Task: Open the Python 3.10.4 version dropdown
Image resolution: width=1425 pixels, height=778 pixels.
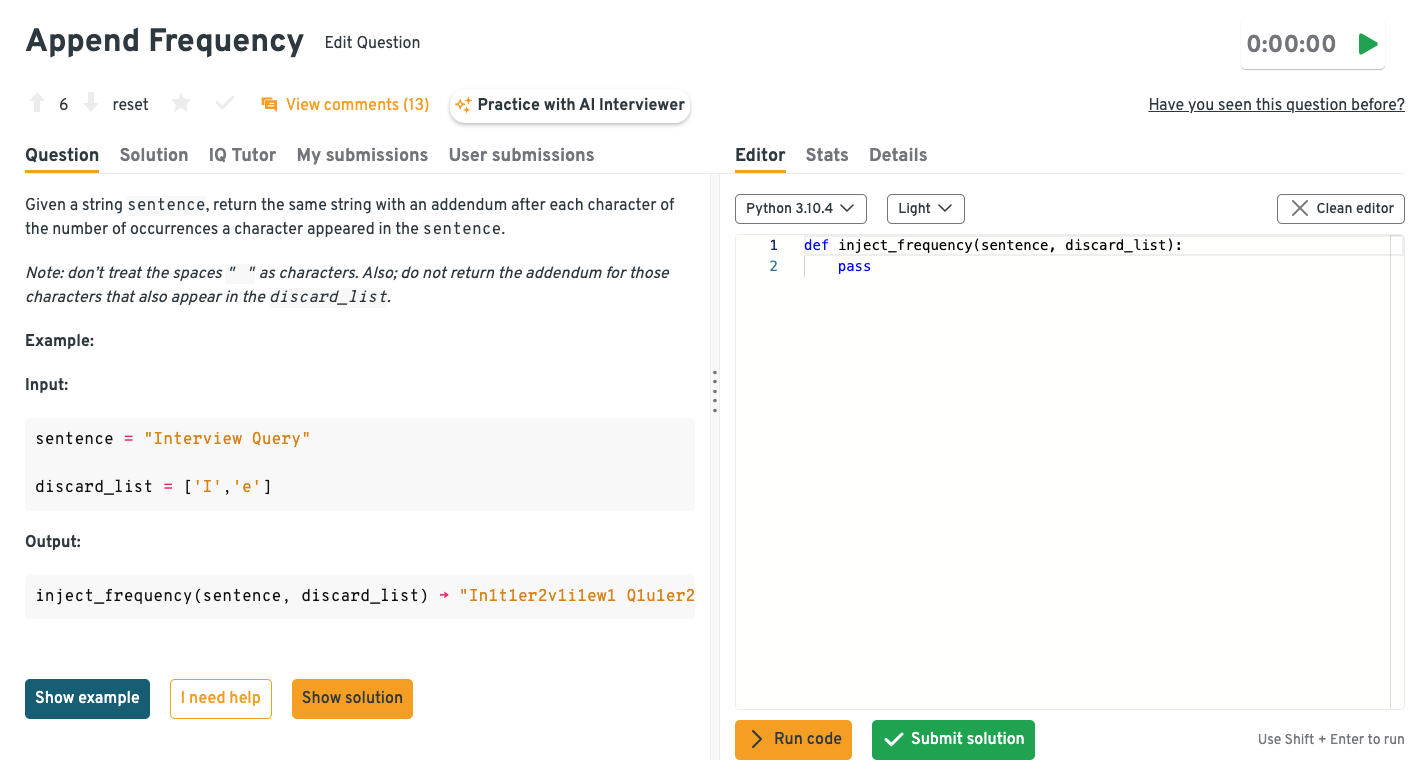Action: 800,208
